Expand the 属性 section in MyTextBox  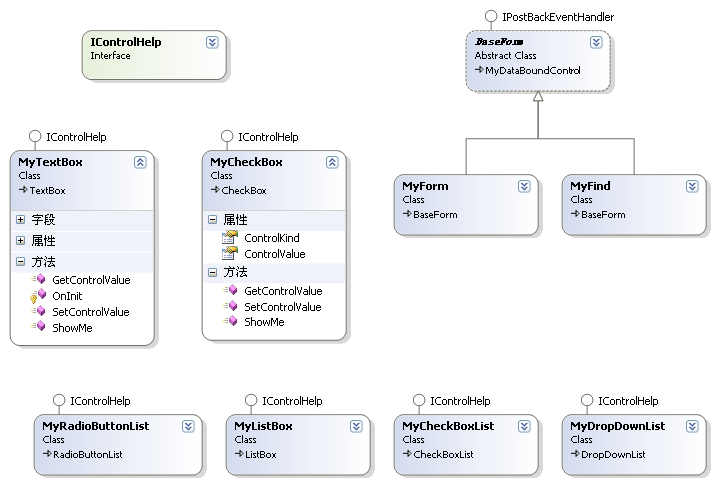pyautogui.click(x=20, y=241)
